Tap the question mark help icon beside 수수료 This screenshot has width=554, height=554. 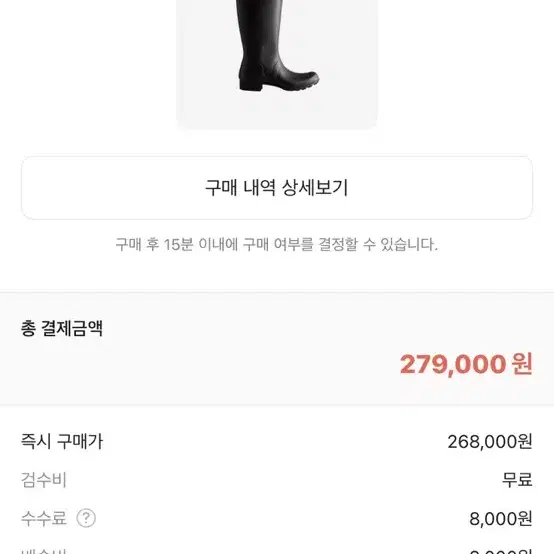[x=86, y=518]
